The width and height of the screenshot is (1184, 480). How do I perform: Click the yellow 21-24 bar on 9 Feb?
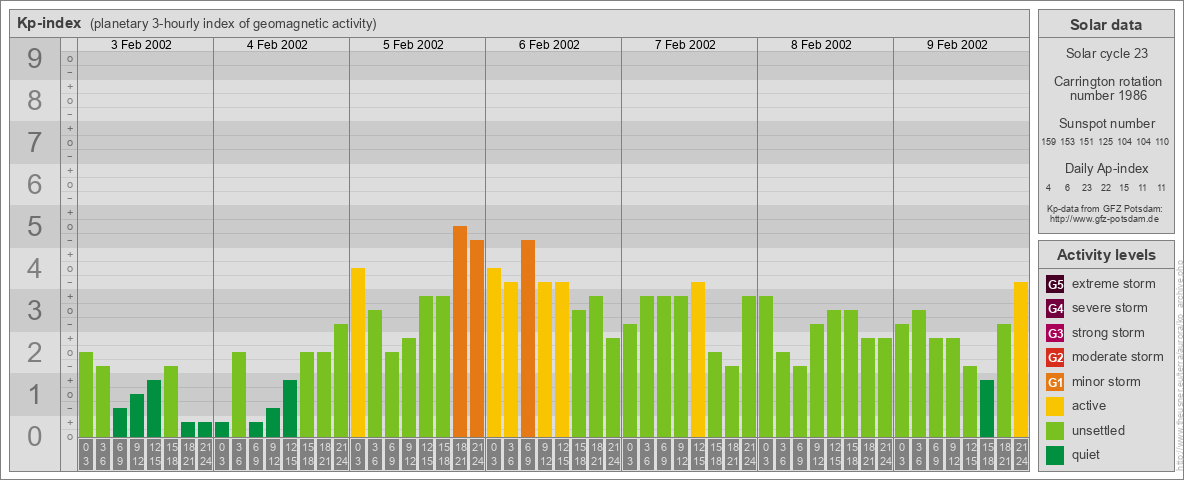pyautogui.click(x=1021, y=359)
